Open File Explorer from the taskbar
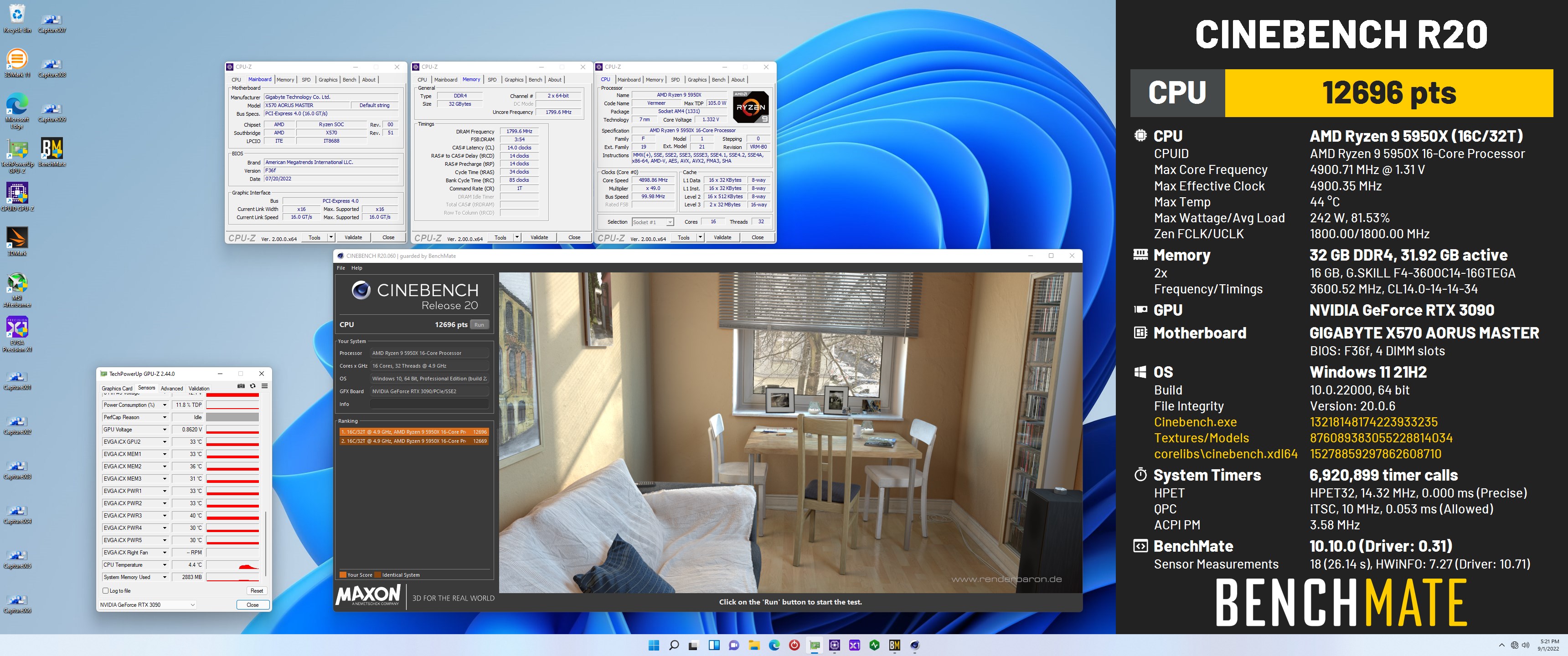 pos(754,645)
